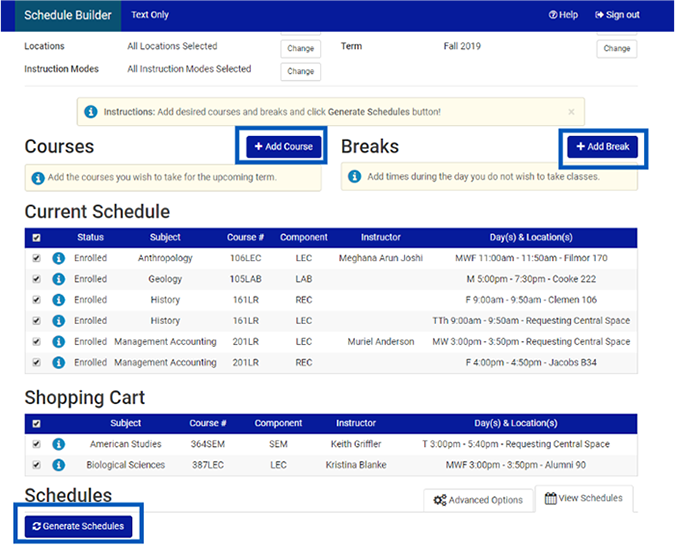Switch to the View Schedules tab
Viewport: 675px width, 554px height.
tap(583, 498)
